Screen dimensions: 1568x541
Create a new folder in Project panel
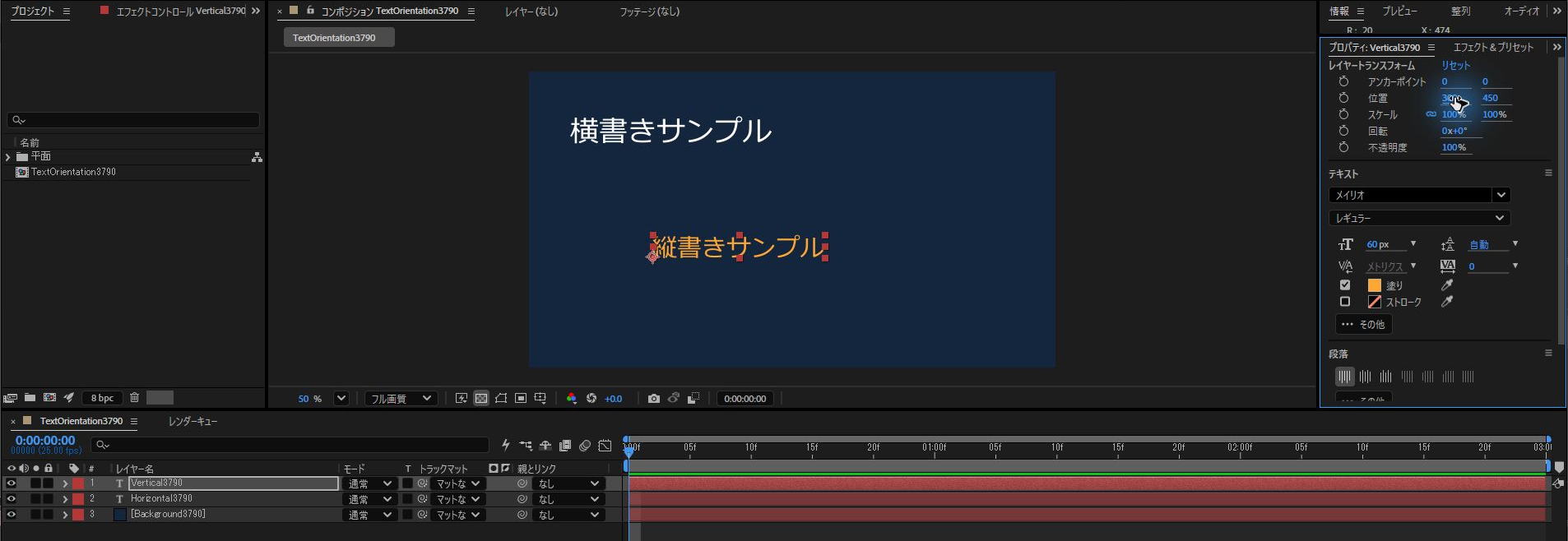pyautogui.click(x=30, y=398)
